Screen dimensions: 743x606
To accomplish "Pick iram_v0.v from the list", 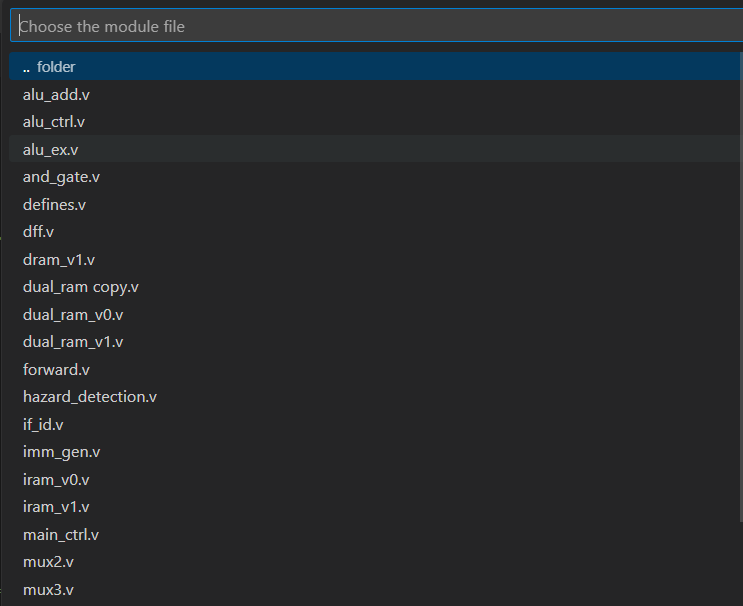I will click(x=376, y=479).
